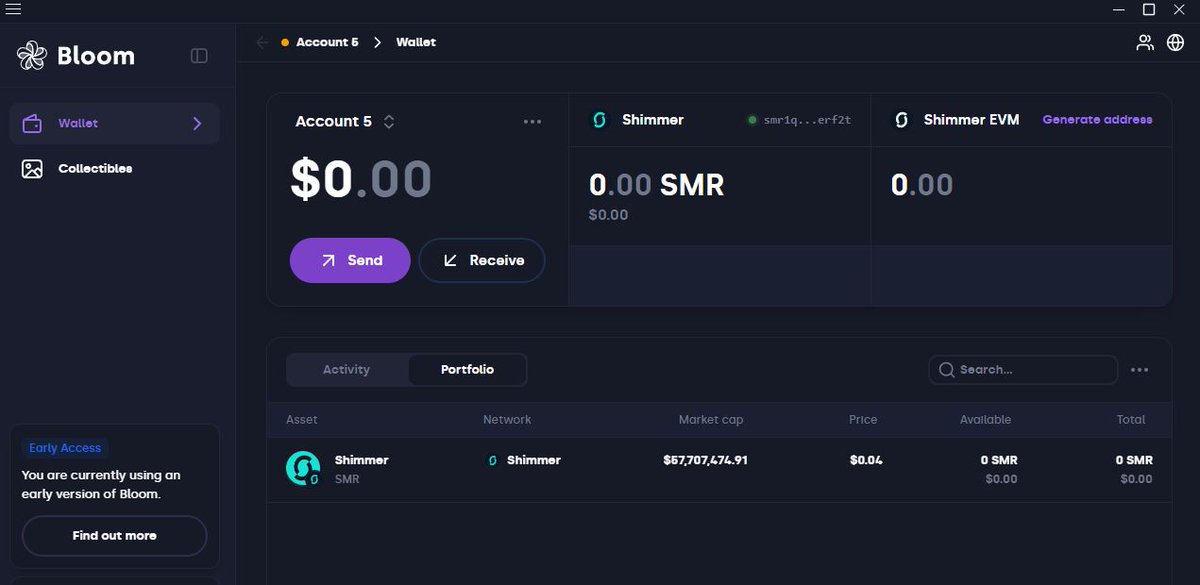Click the Shimmer EVM logo icon

coord(901,120)
